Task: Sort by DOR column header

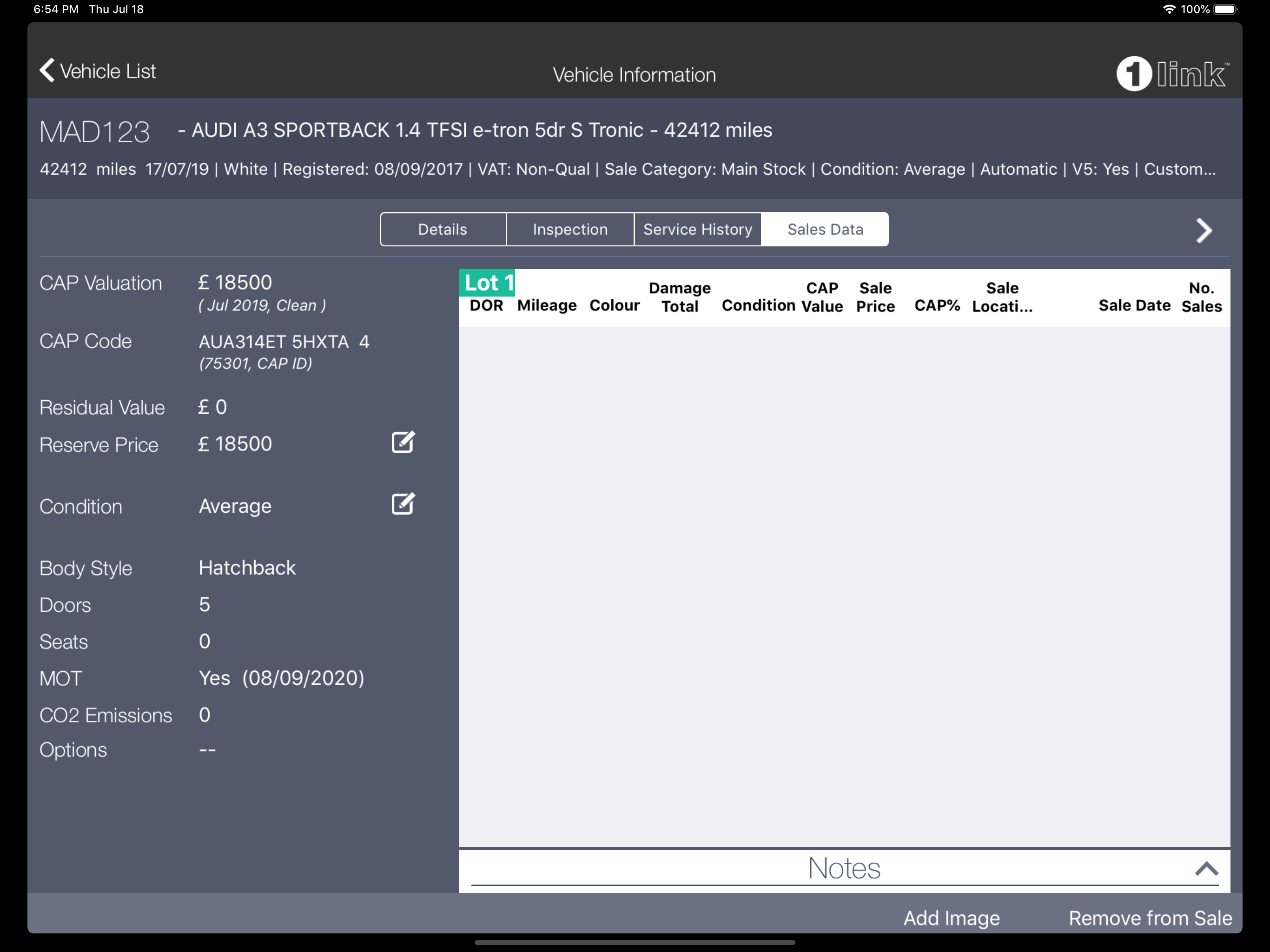Action: (x=486, y=305)
